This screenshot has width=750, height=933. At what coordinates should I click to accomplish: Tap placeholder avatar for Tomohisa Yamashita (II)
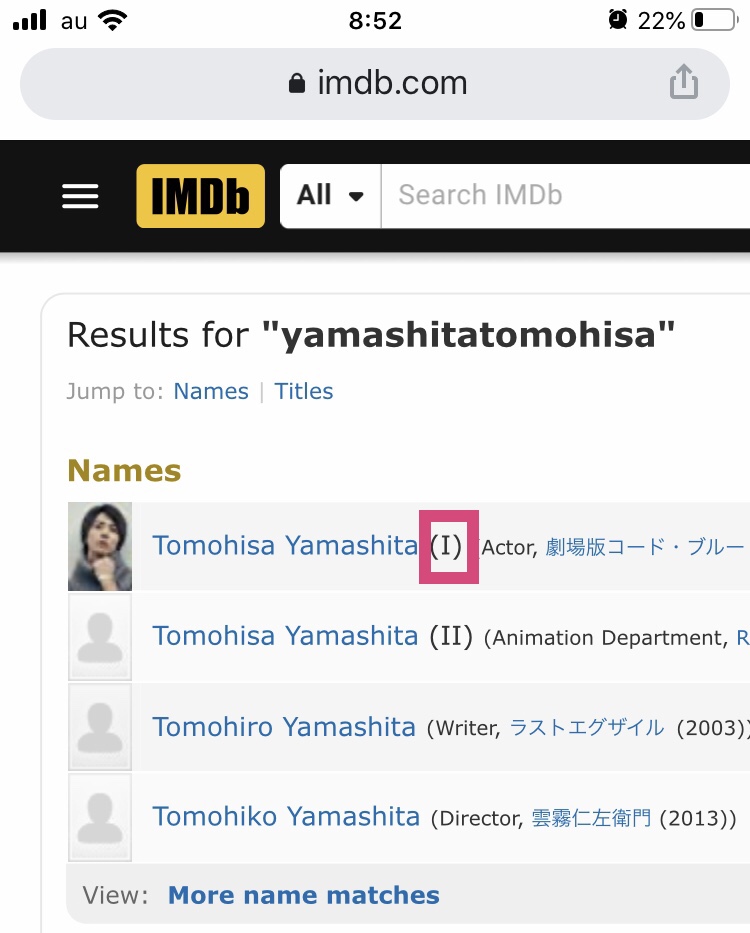100,637
